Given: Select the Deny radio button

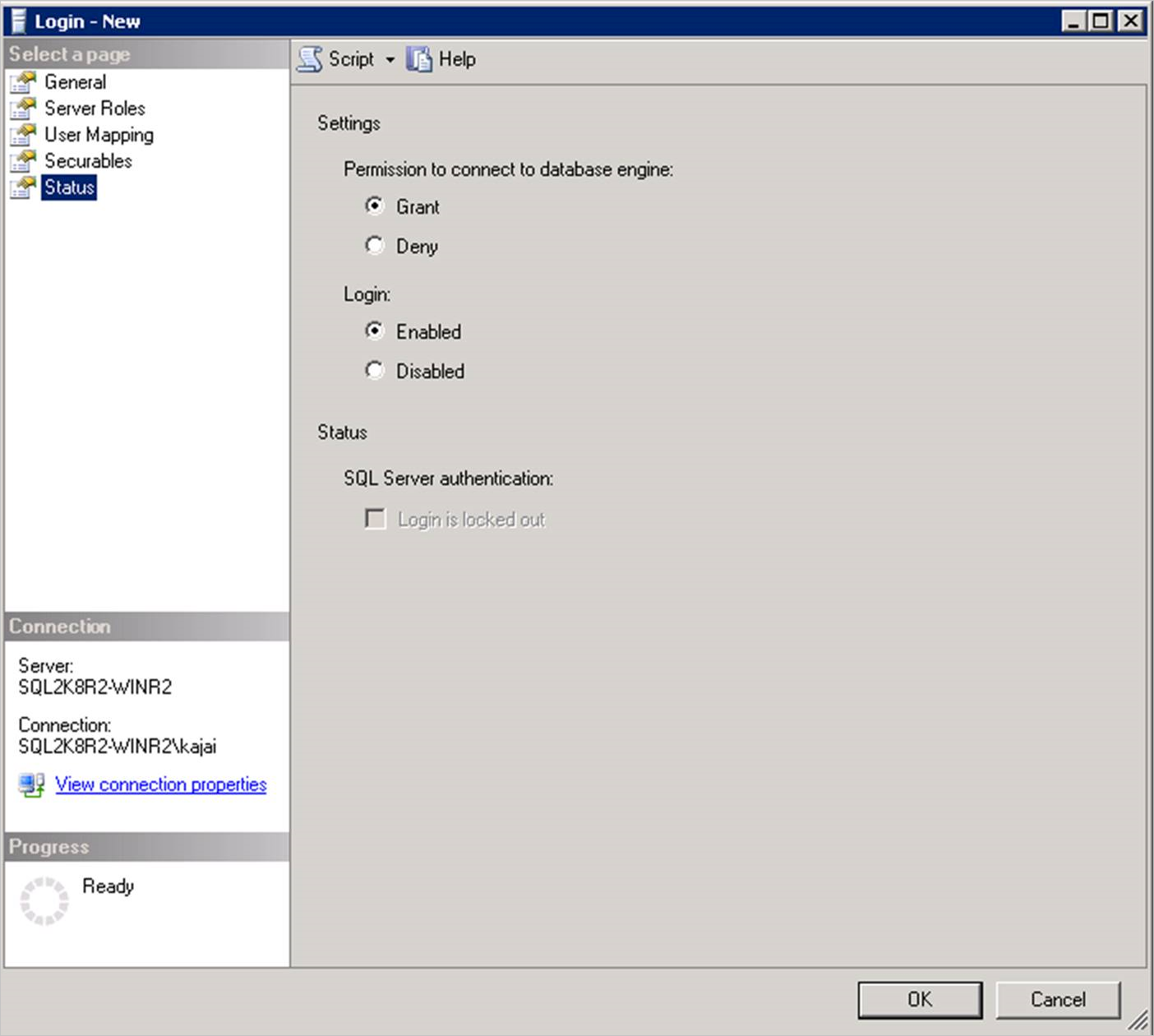Looking at the screenshot, I should click(x=375, y=245).
